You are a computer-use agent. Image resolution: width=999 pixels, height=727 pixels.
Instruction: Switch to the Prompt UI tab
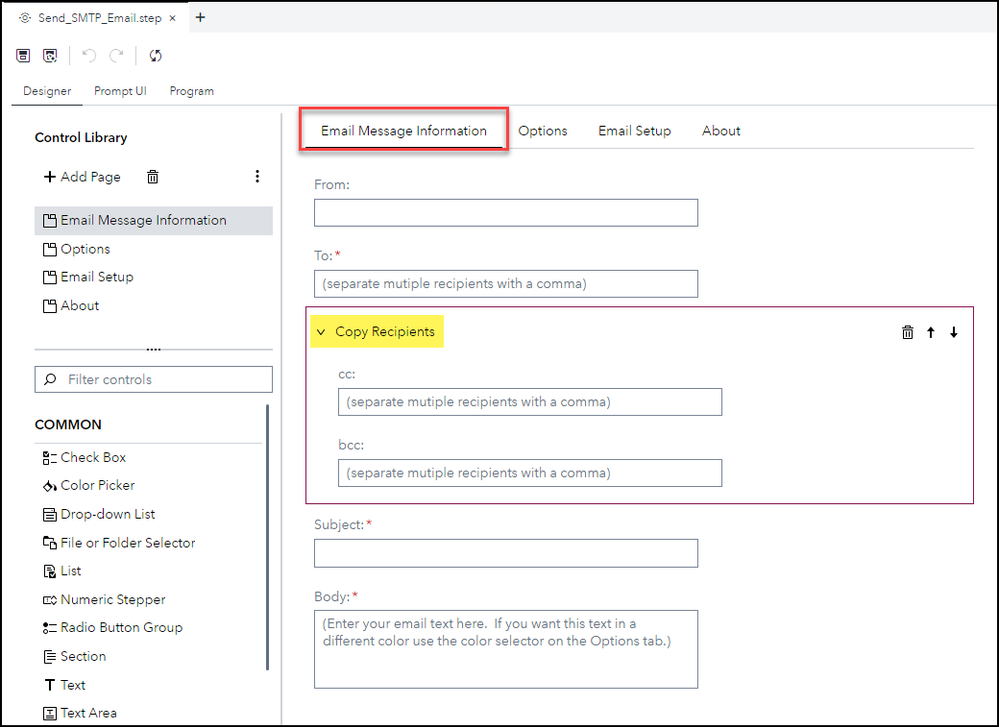[x=120, y=91]
